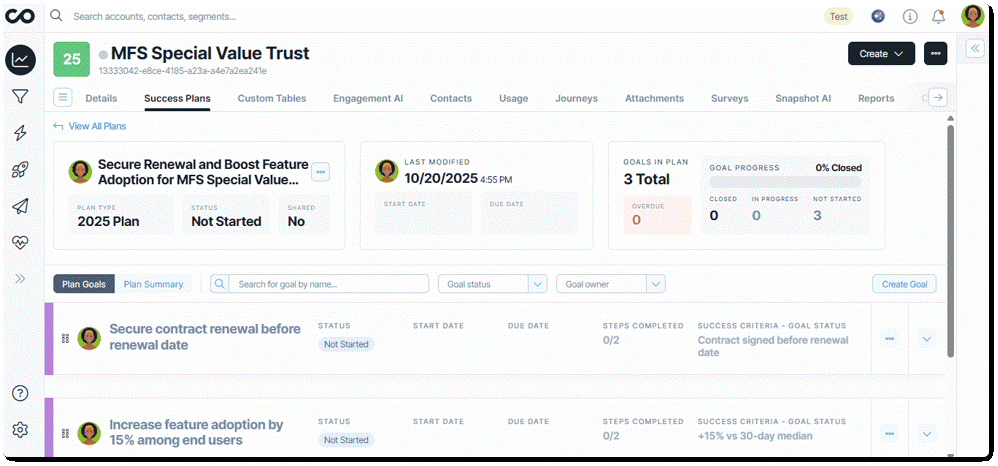Click the vertical scrollbar of plan content

[x=950, y=241]
